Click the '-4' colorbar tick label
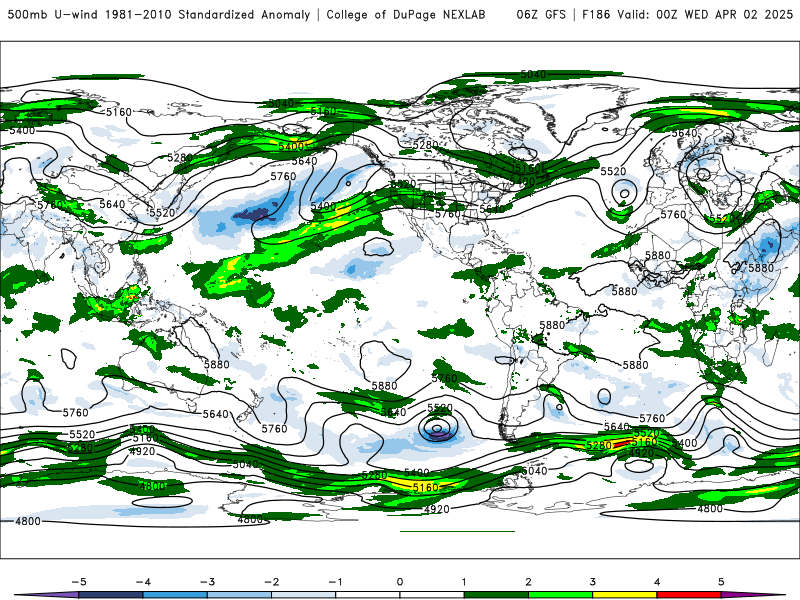The height and width of the screenshot is (600, 800). coord(143,582)
